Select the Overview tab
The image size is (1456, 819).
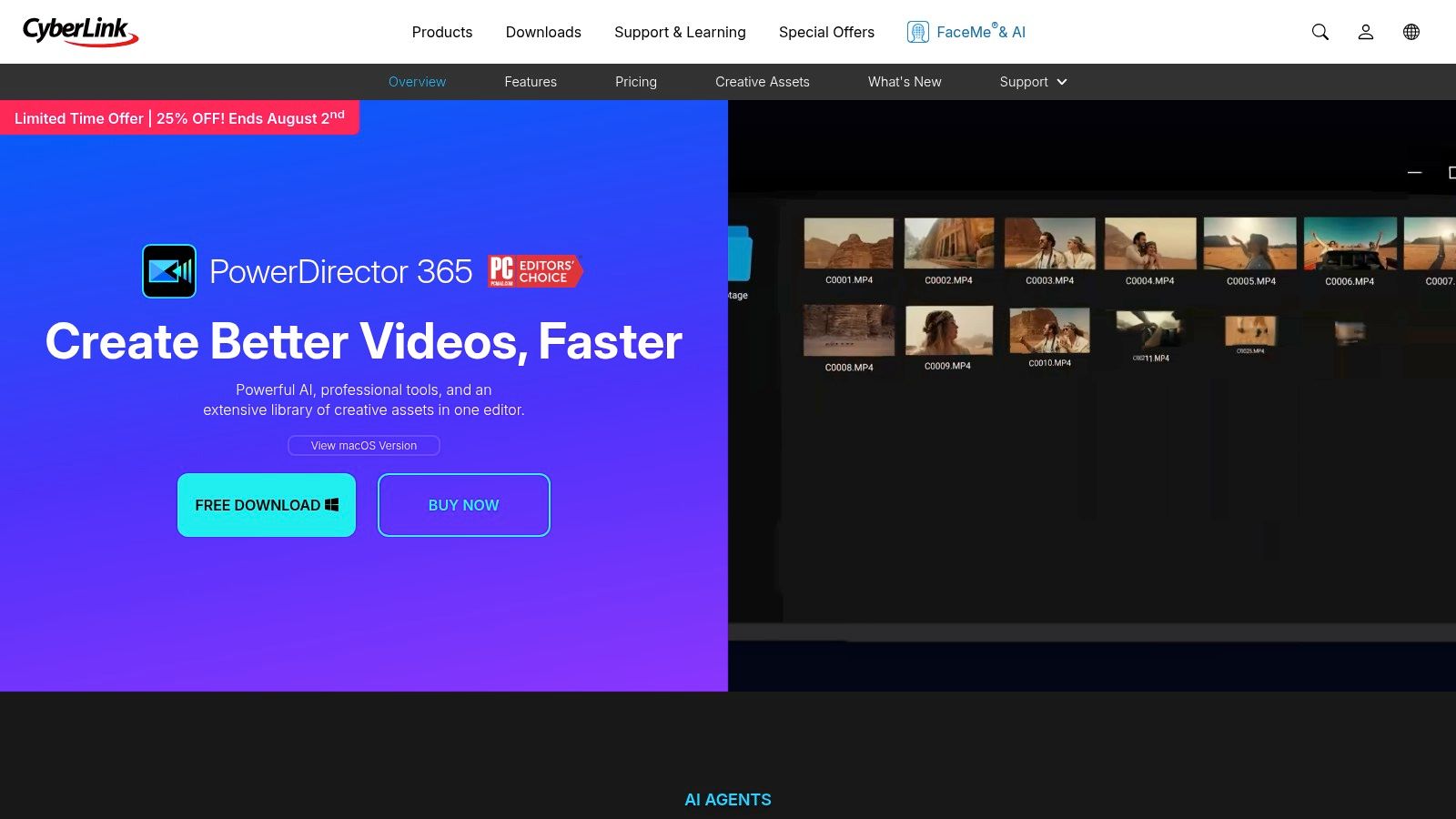418,82
